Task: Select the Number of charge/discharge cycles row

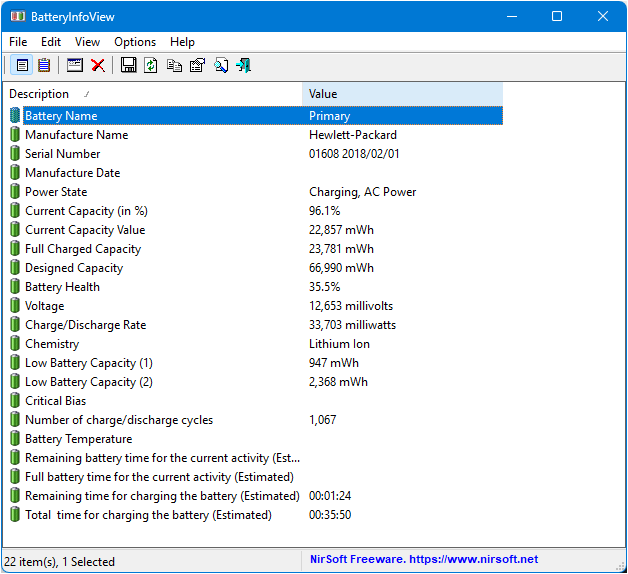Action: [118, 420]
